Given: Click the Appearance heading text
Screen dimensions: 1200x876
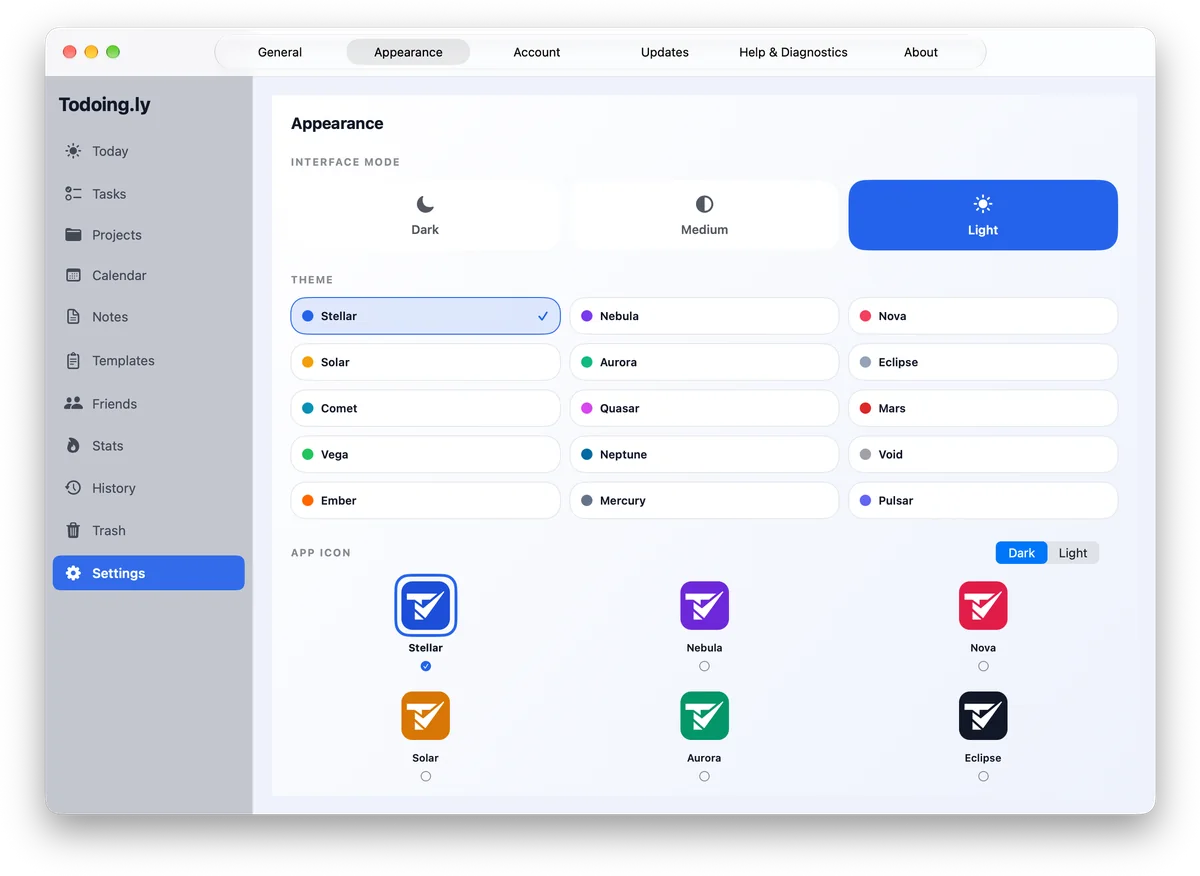Looking at the screenshot, I should coord(337,124).
